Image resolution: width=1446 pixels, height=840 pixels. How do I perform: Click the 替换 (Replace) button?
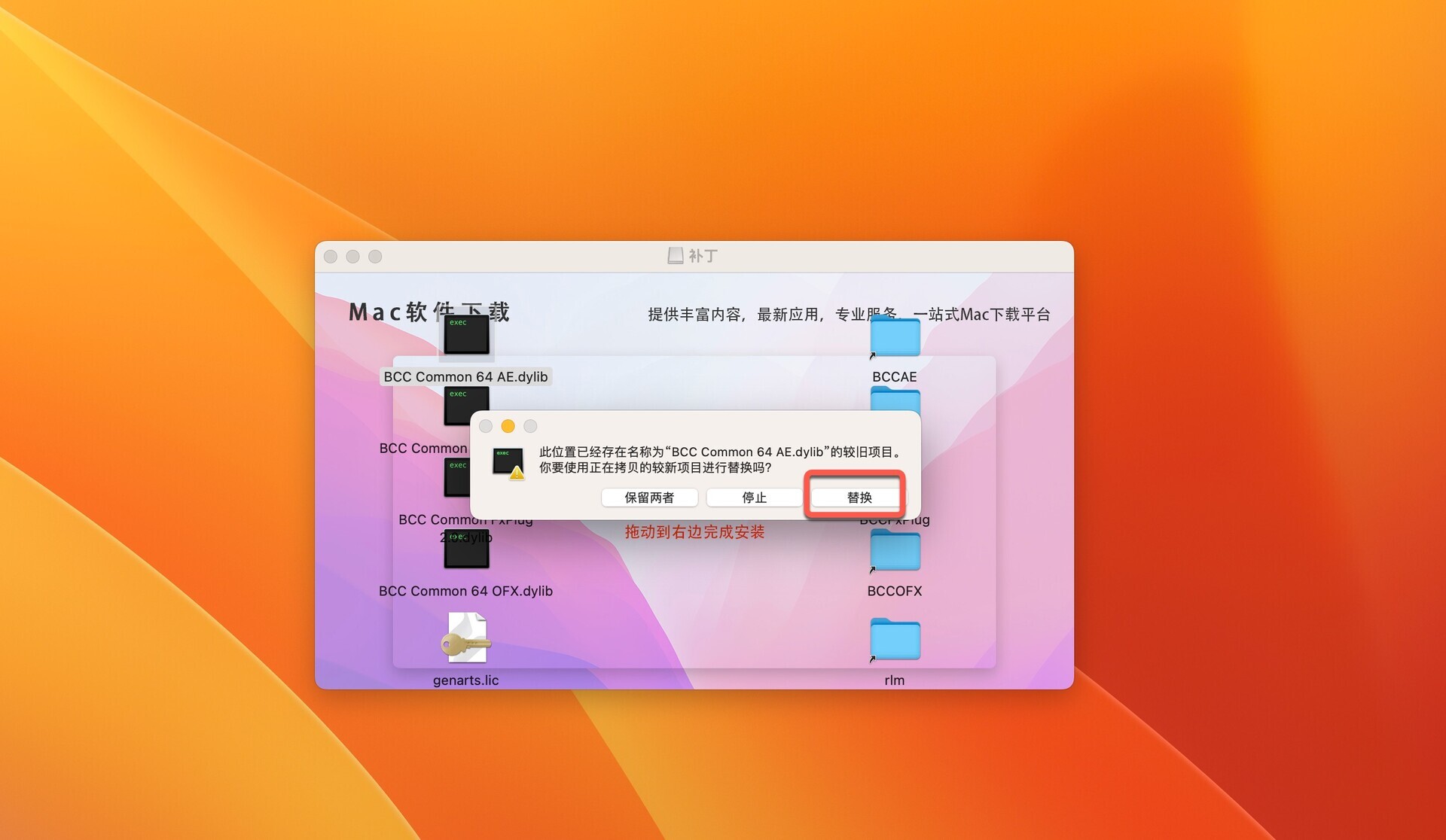859,498
